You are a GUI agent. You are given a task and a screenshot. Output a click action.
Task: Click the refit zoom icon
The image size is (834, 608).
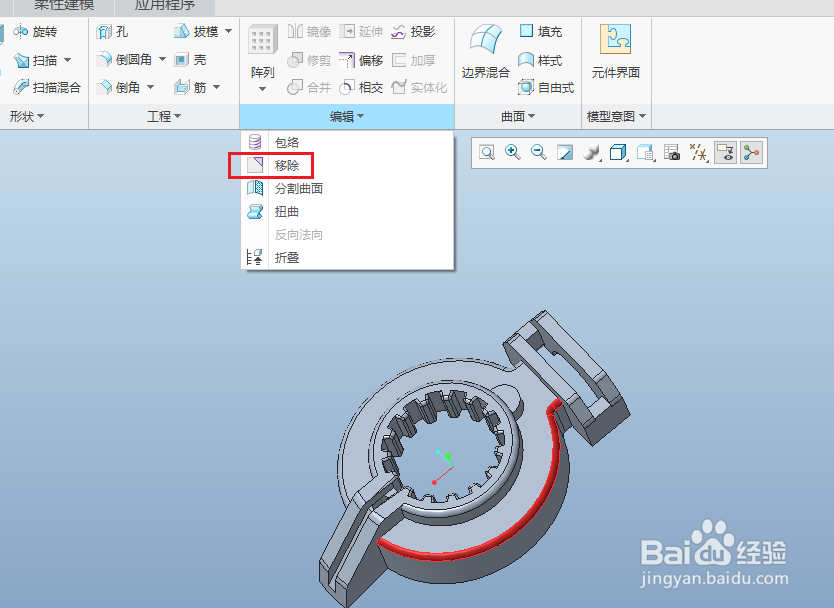[x=487, y=153]
